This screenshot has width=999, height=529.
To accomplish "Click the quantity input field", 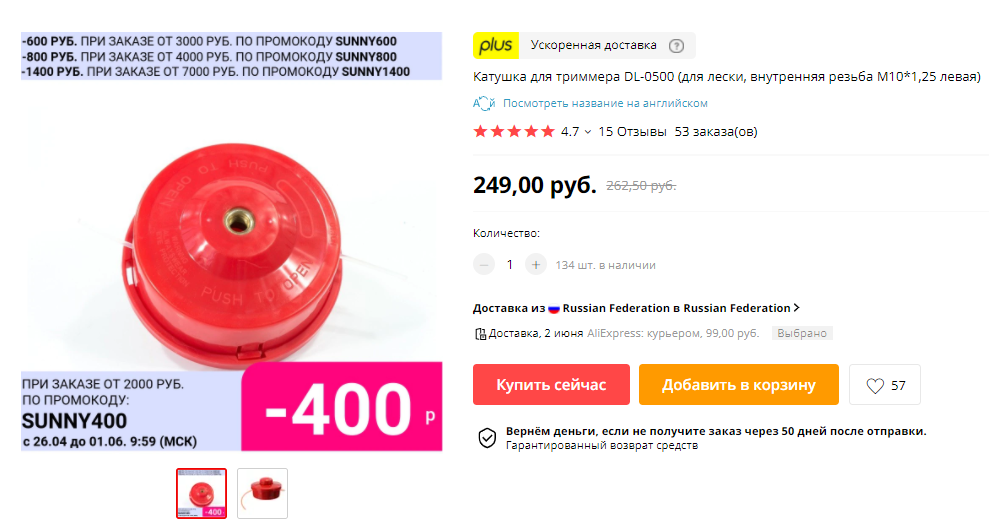I will tap(510, 264).
